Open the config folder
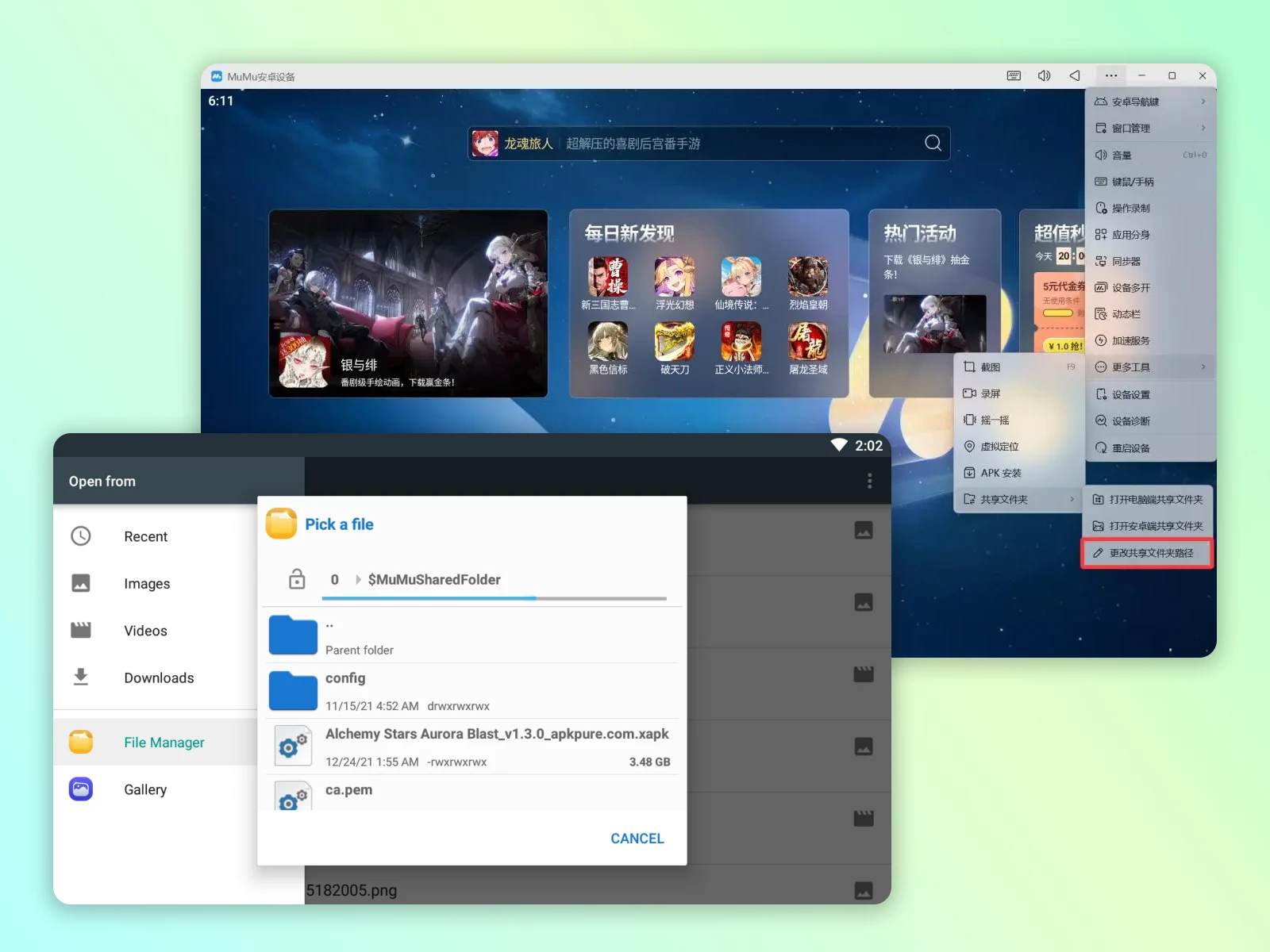This screenshot has height=952, width=1270. pos(472,691)
